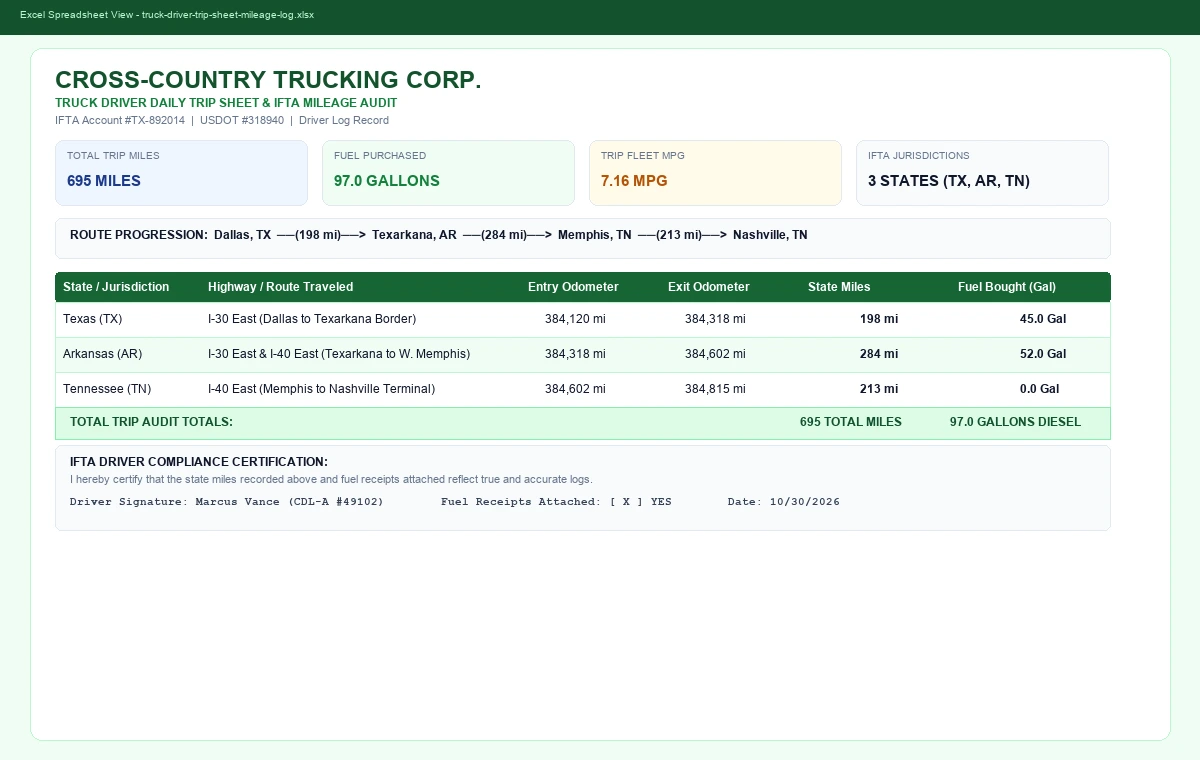The image size is (1200, 760).
Task: Click the 97.0 GALLONS DIESEL summary cell
Action: pos(1015,422)
